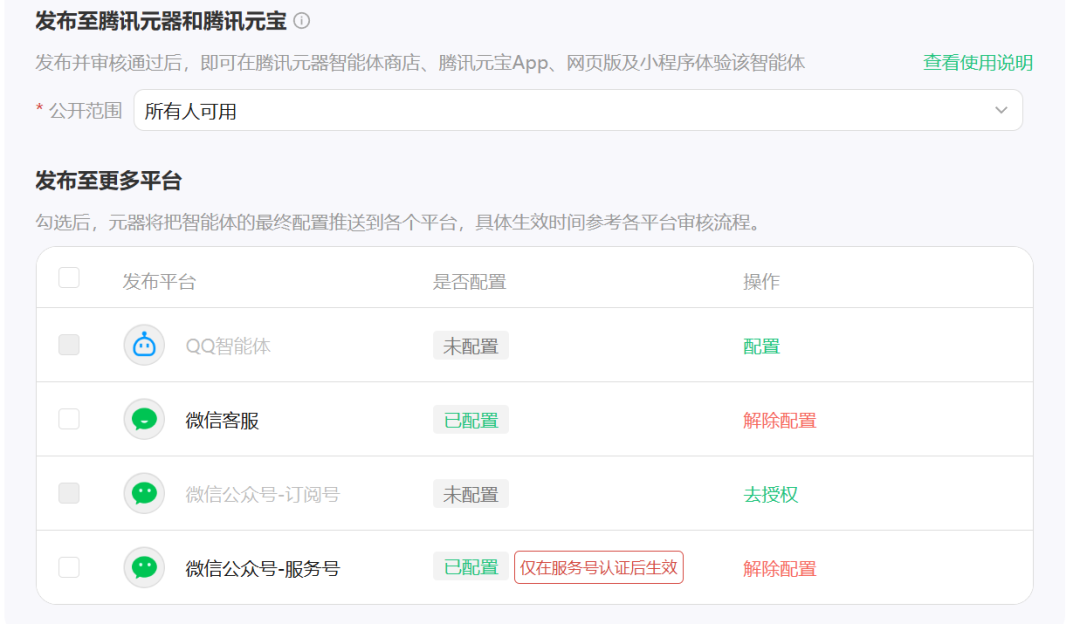Click the 微信公众号-服务号 platform name
Viewport: 1080px width, 624px height.
[x=262, y=569]
